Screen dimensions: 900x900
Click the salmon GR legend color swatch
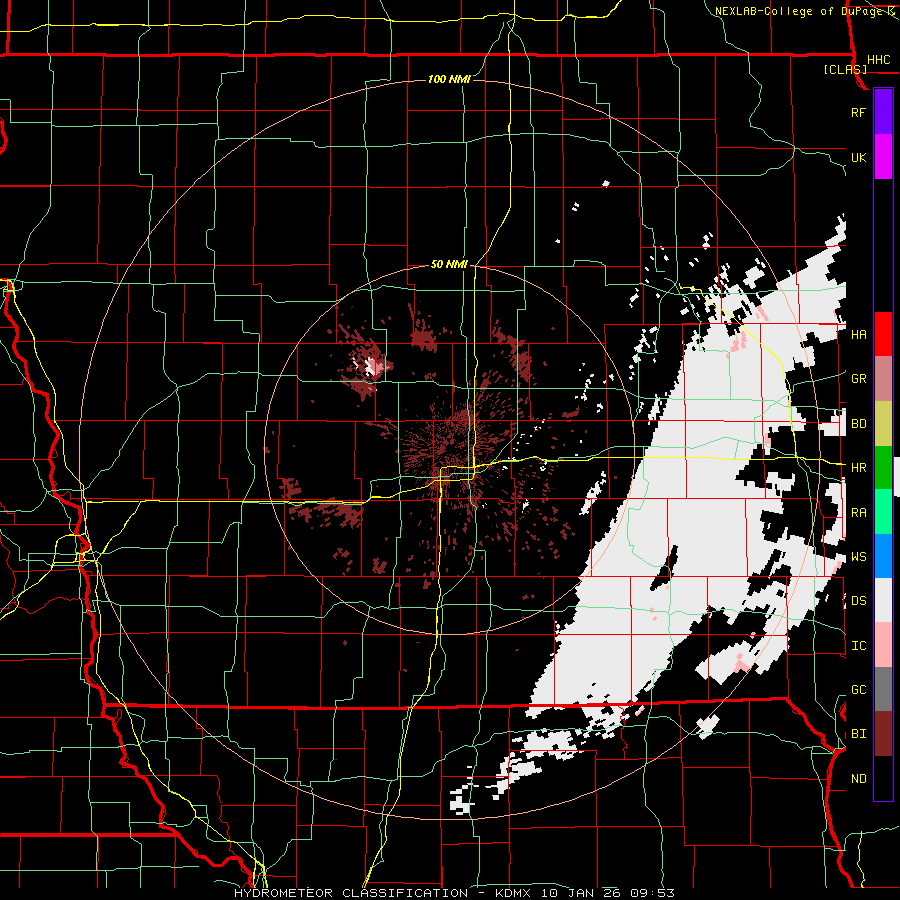point(883,378)
